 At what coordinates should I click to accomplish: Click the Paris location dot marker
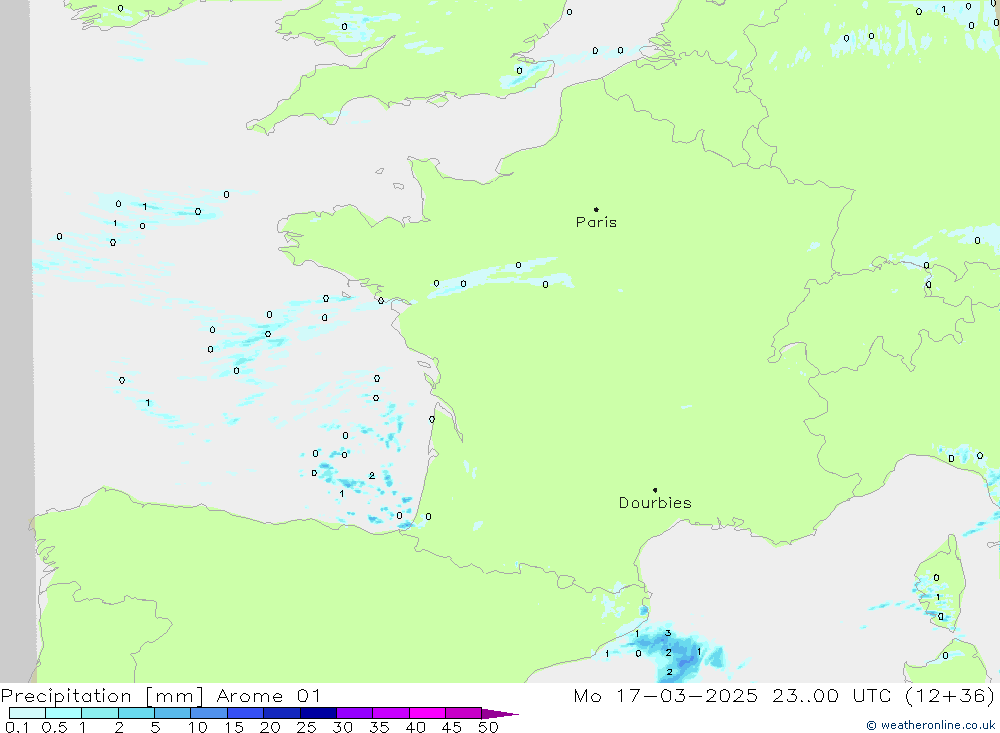596,209
